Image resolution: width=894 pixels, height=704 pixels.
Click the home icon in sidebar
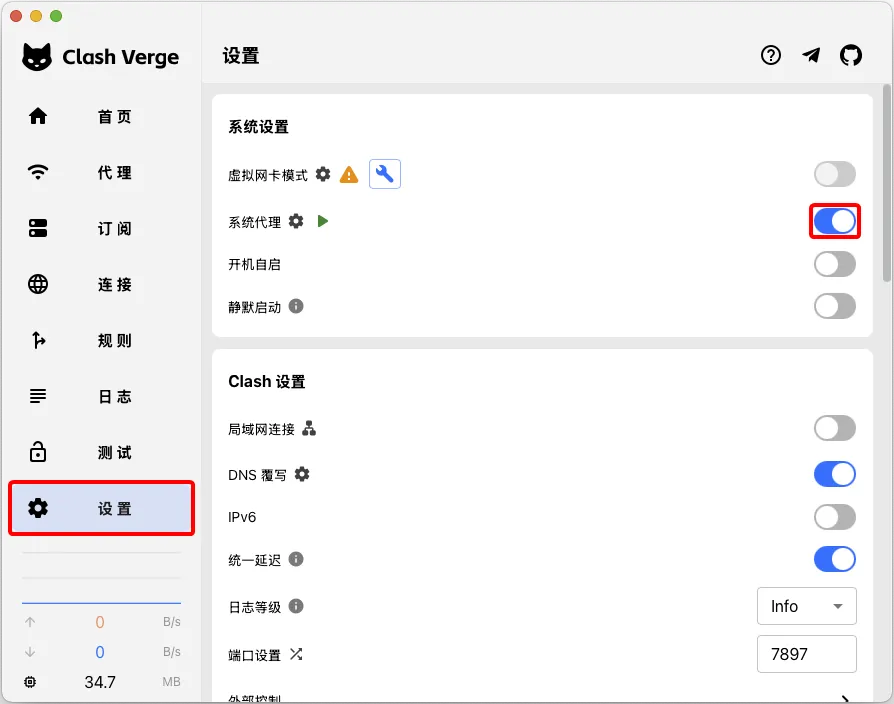click(38, 116)
